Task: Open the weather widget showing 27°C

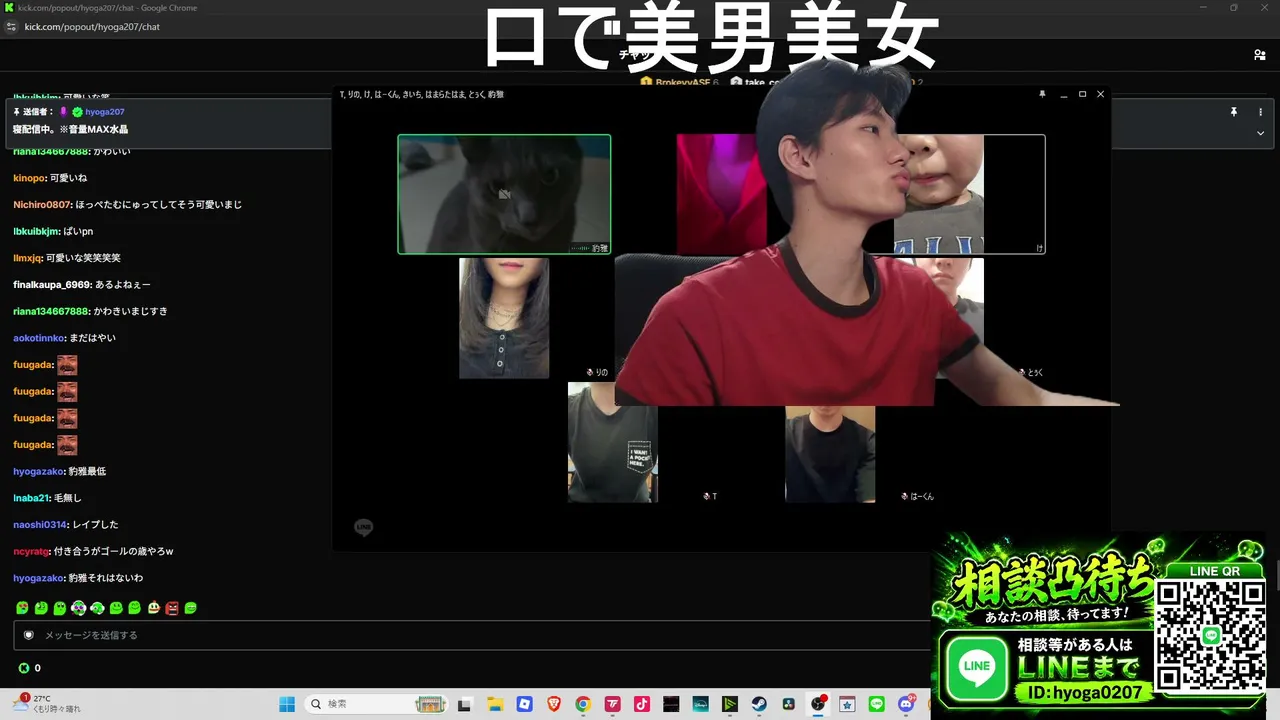Action: coord(46,704)
